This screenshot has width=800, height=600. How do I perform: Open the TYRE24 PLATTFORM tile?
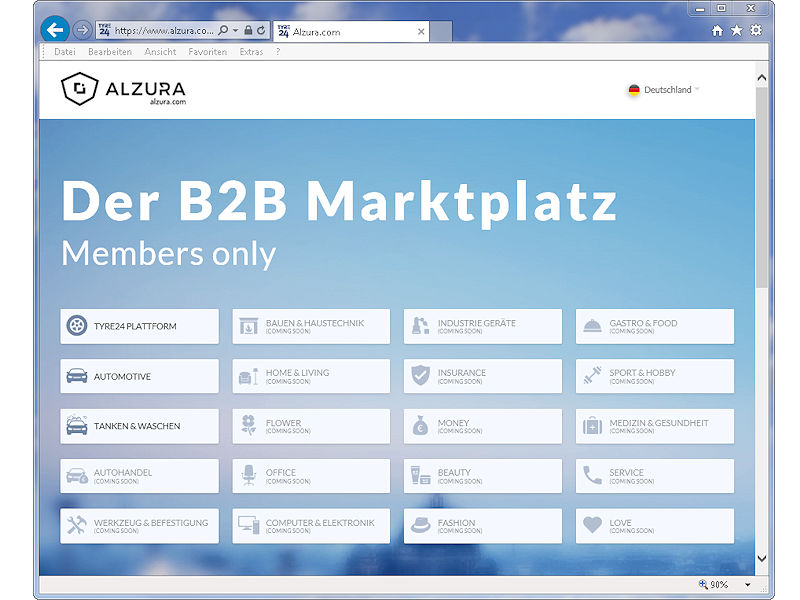pos(139,326)
